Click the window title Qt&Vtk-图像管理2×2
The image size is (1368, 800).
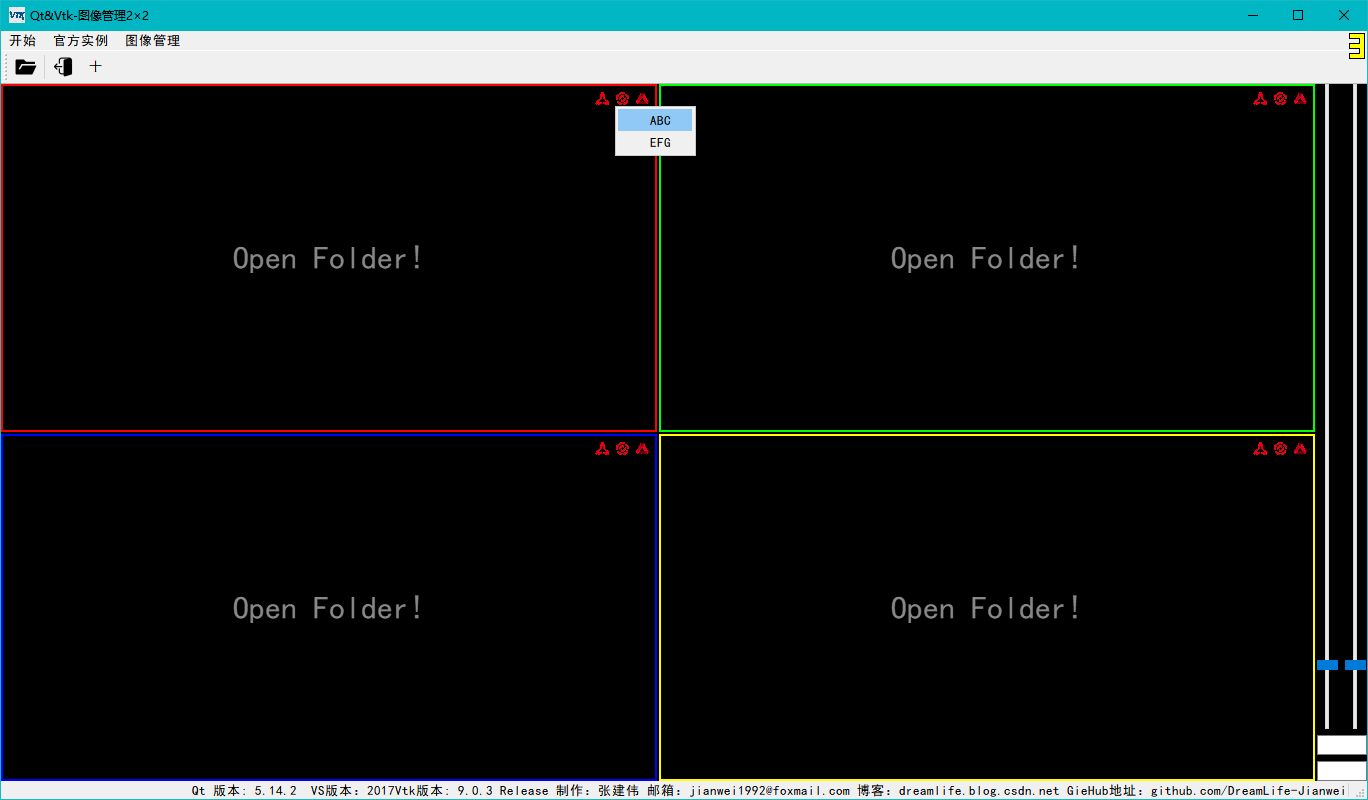(89, 15)
